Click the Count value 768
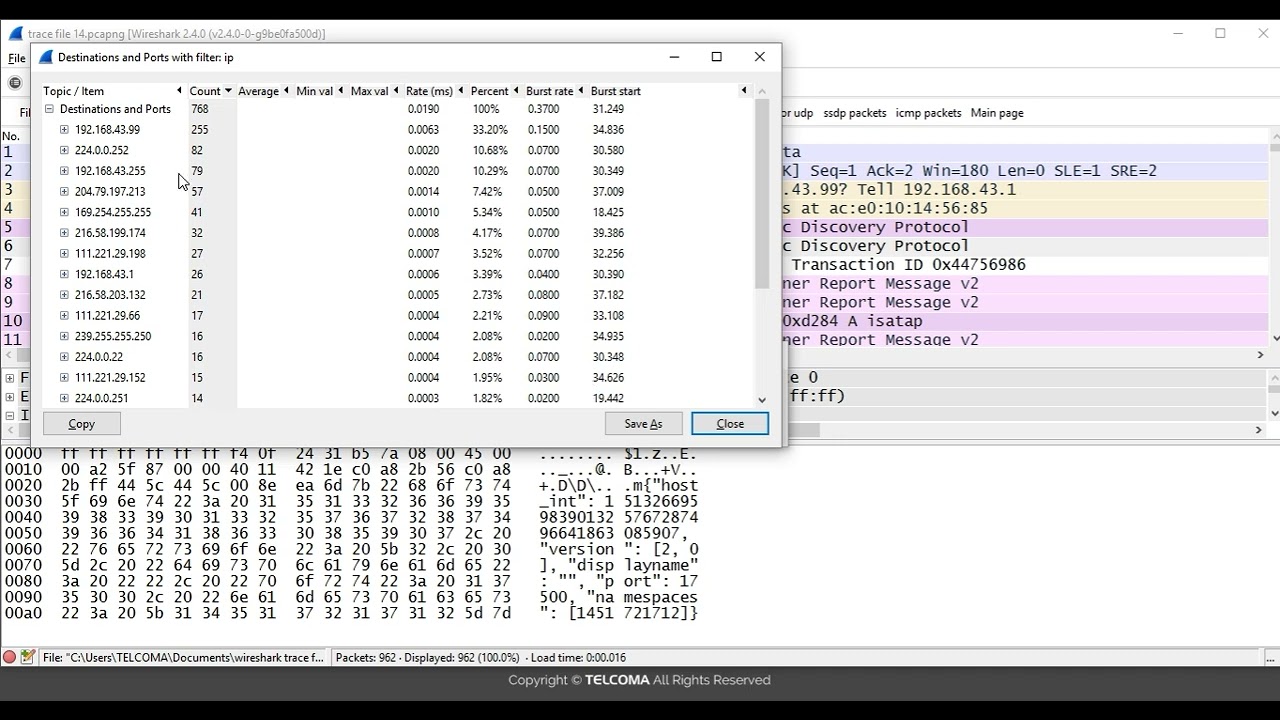 point(200,109)
